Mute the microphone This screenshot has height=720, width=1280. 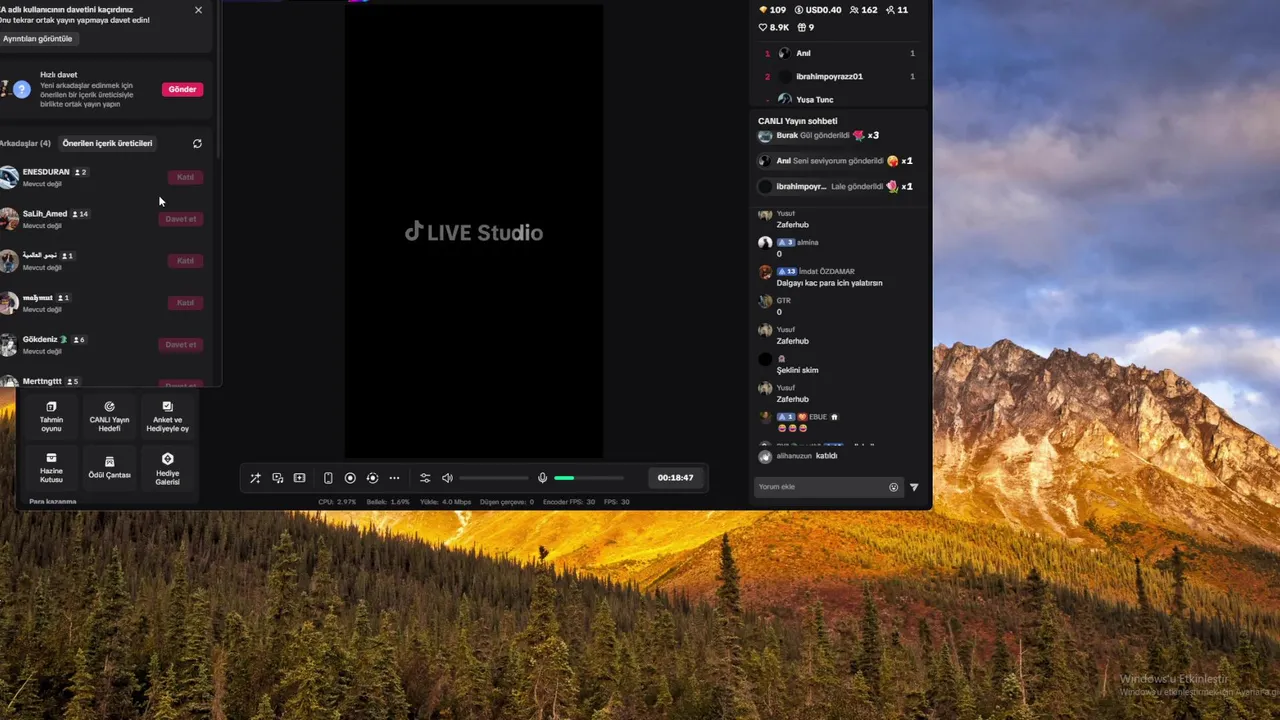[542, 478]
